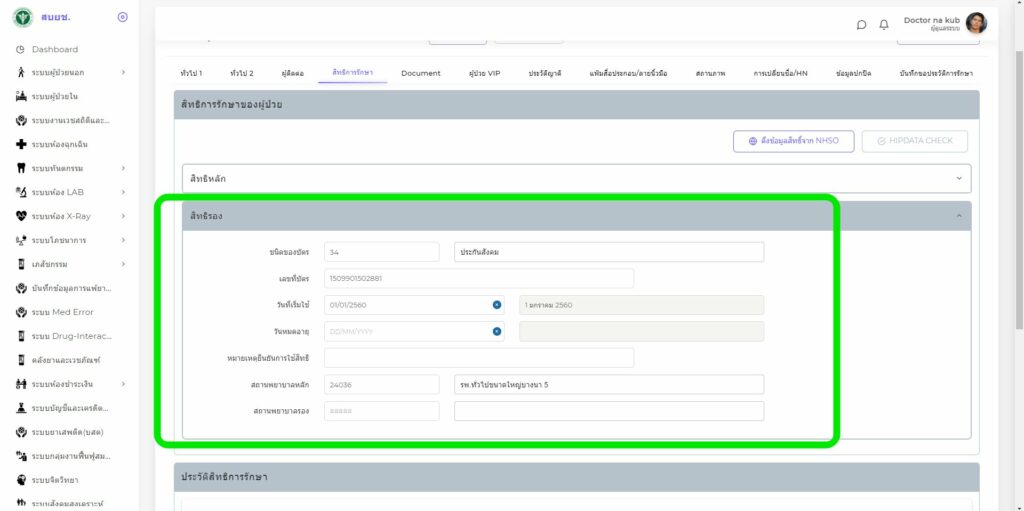
Task: Expand the สิทธิหลัก accordion section
Action: (575, 178)
